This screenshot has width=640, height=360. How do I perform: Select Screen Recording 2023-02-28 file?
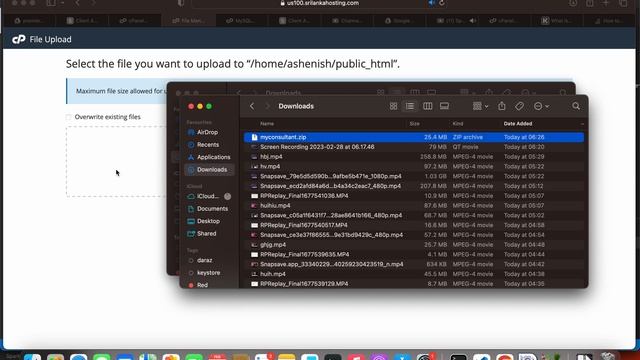414,147
